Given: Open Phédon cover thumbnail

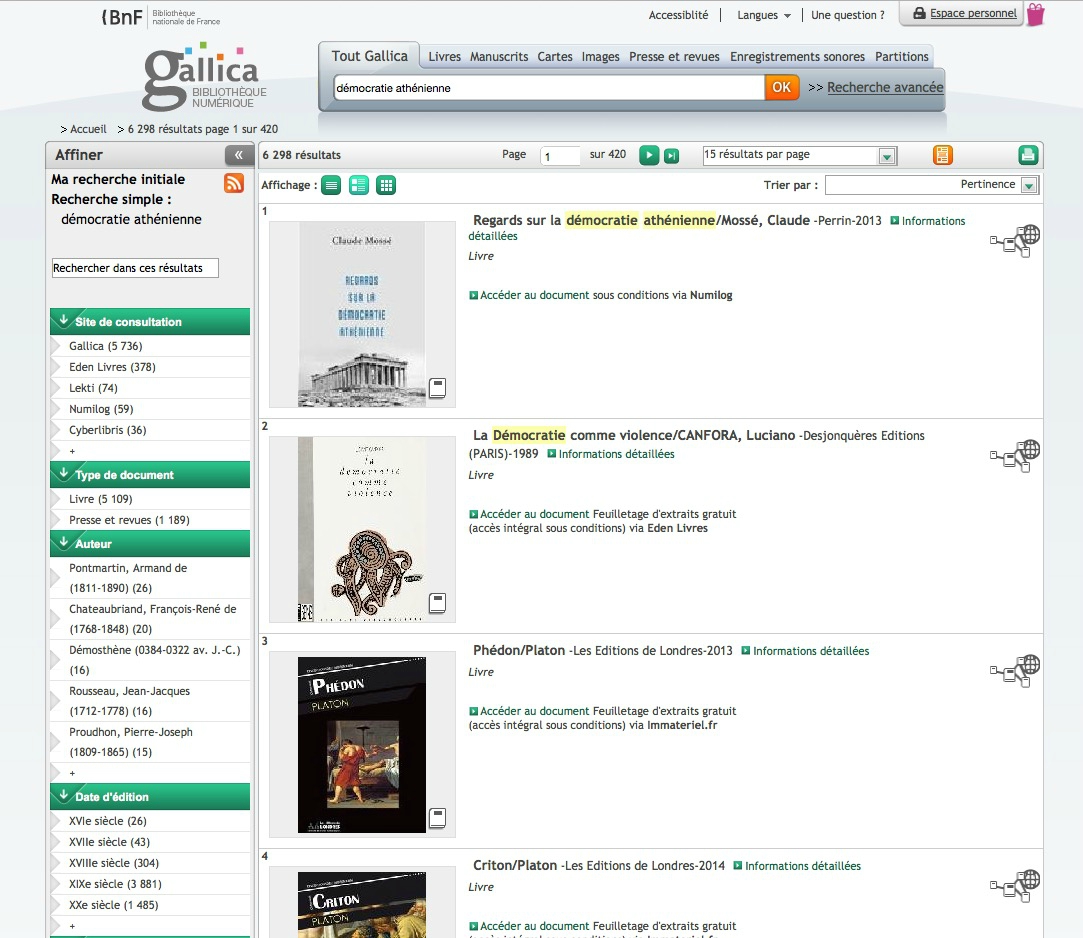Looking at the screenshot, I should pyautogui.click(x=362, y=745).
